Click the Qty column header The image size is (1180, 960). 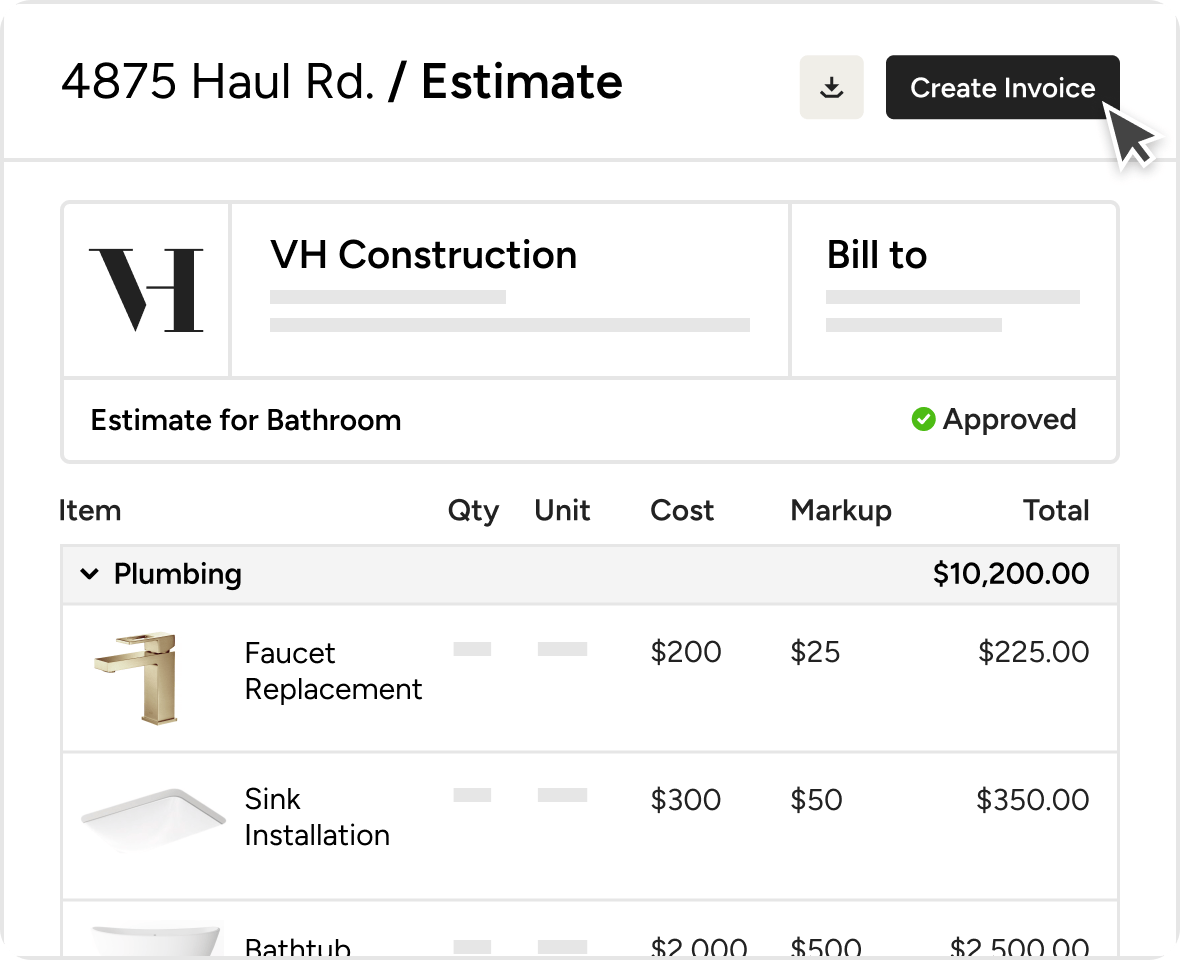(473, 511)
